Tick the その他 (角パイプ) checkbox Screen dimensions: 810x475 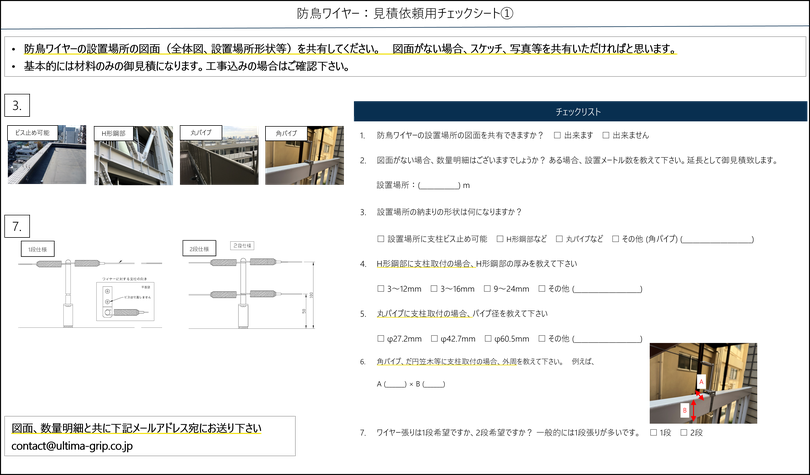tap(615, 239)
